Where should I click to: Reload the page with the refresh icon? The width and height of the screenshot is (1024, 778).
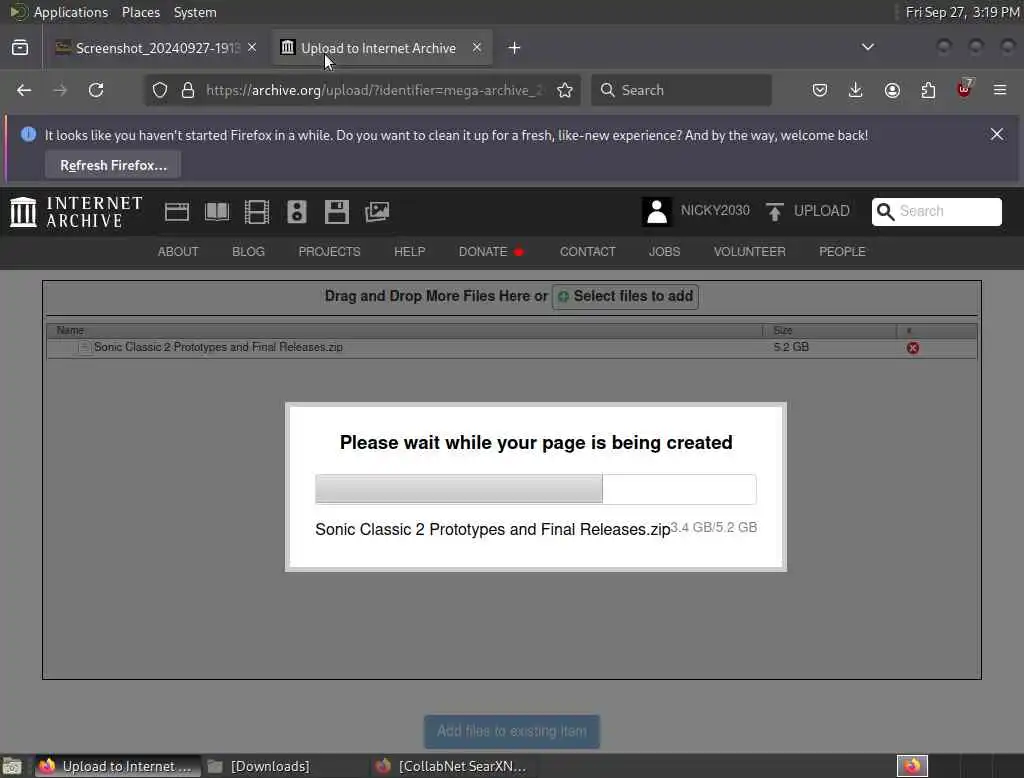[96, 90]
